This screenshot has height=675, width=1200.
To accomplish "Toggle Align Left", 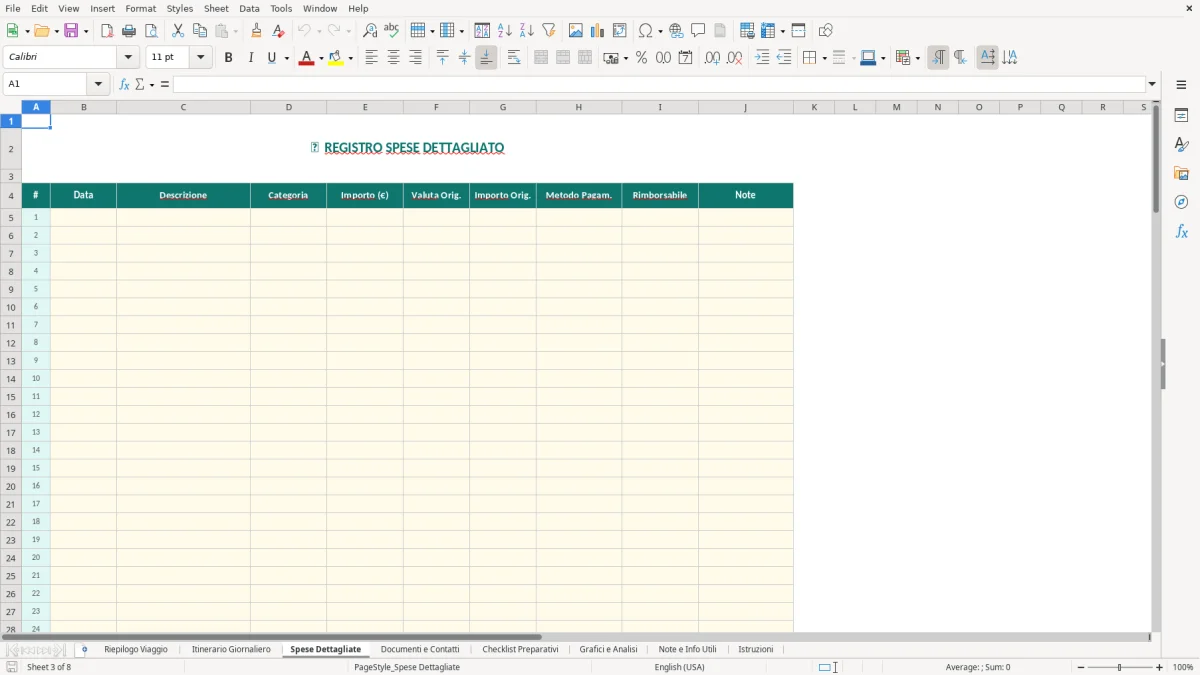I will [x=371, y=58].
